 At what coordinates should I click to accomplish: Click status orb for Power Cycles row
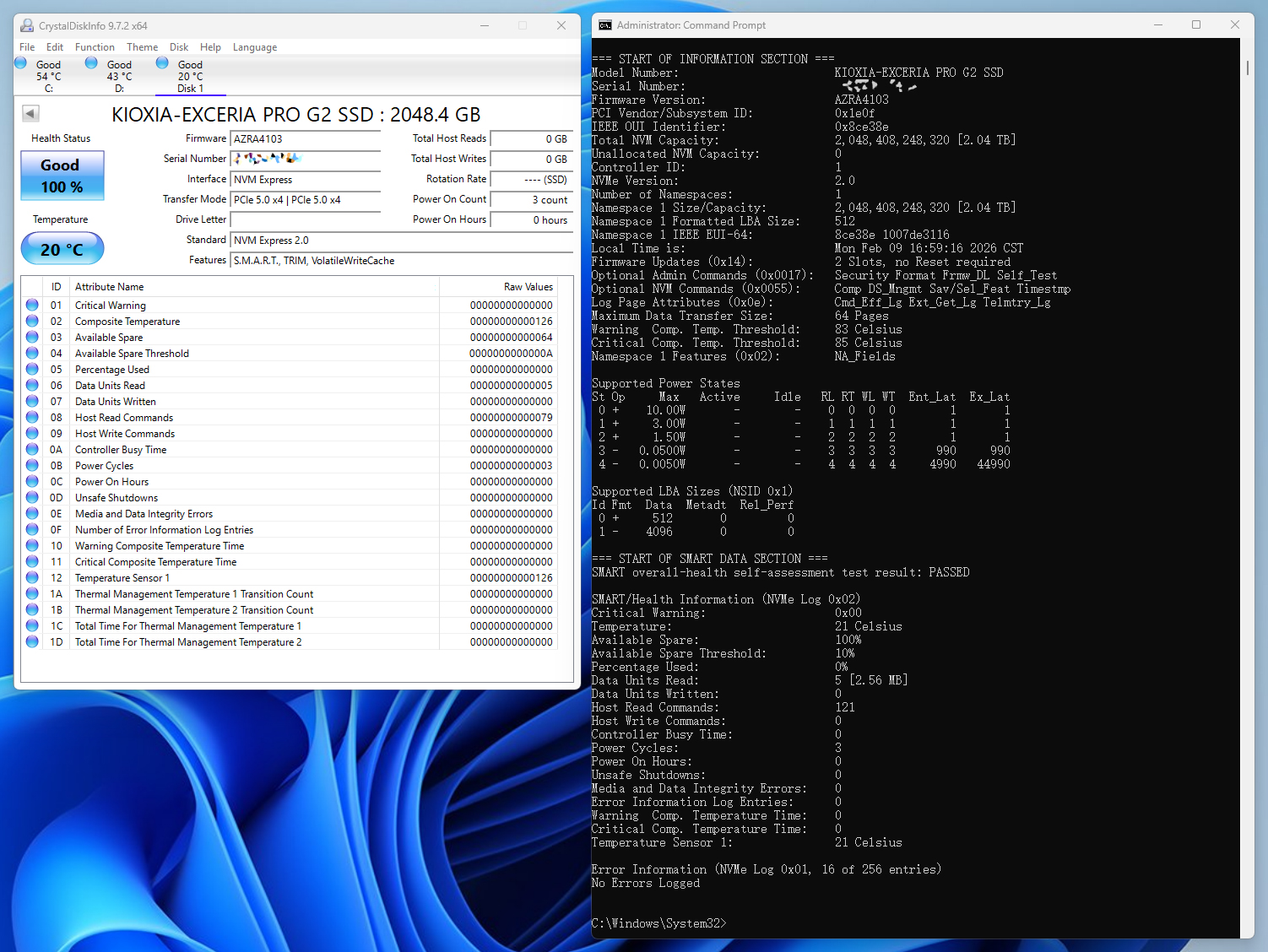(x=32, y=465)
